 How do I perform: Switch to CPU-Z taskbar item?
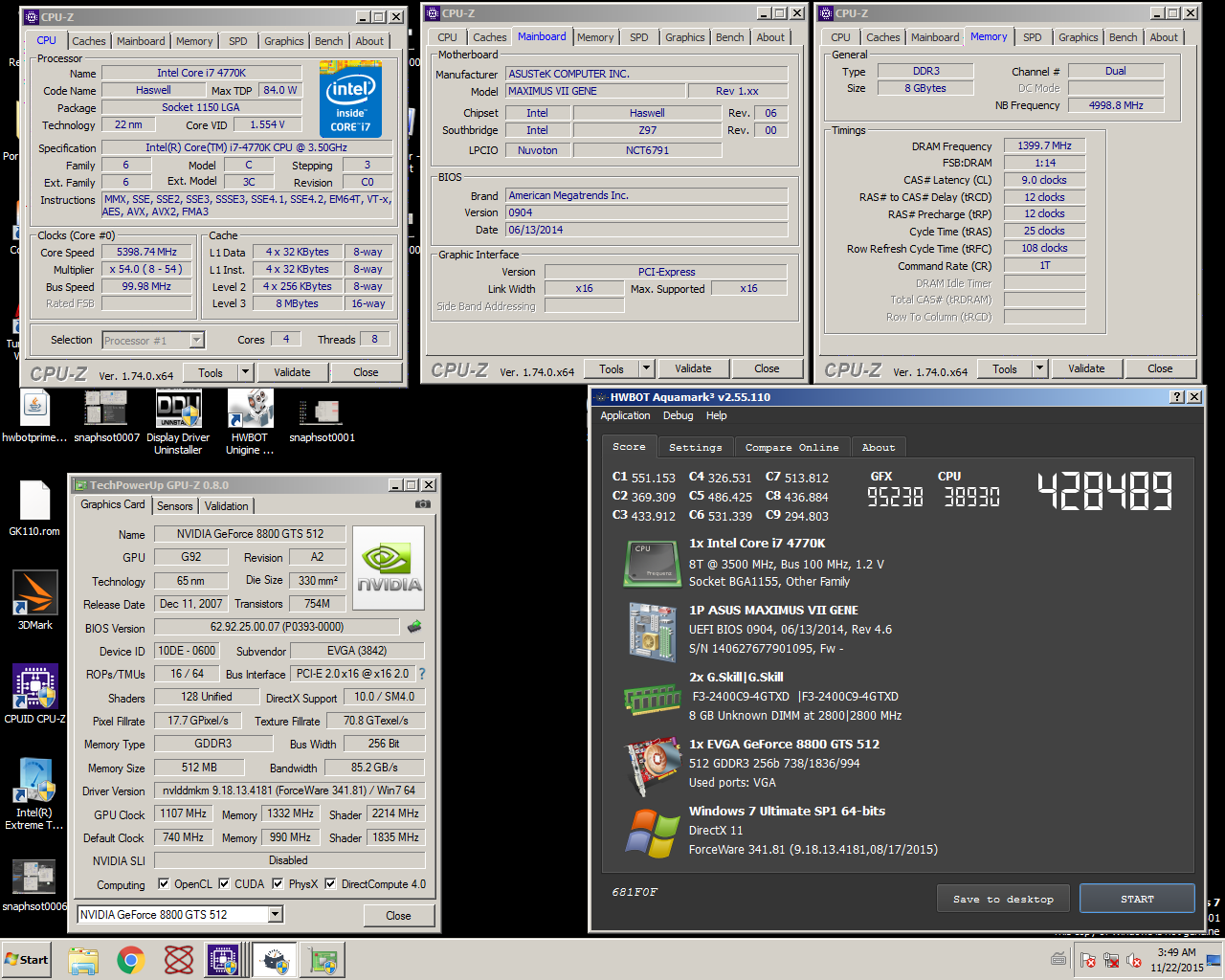tap(226, 960)
